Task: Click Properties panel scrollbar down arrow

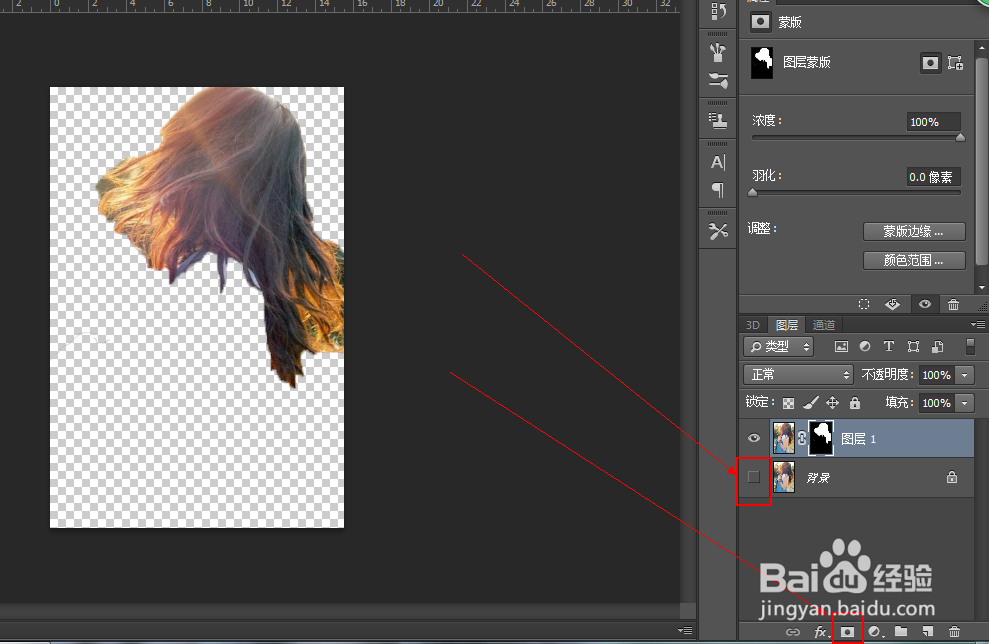Action: (982, 288)
